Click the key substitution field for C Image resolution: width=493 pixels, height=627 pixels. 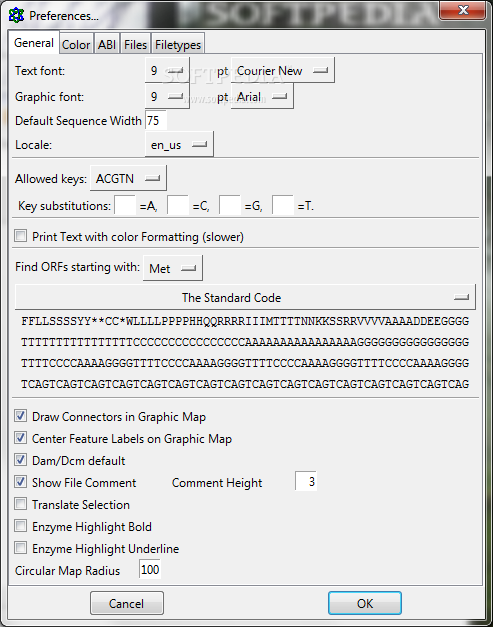178,205
